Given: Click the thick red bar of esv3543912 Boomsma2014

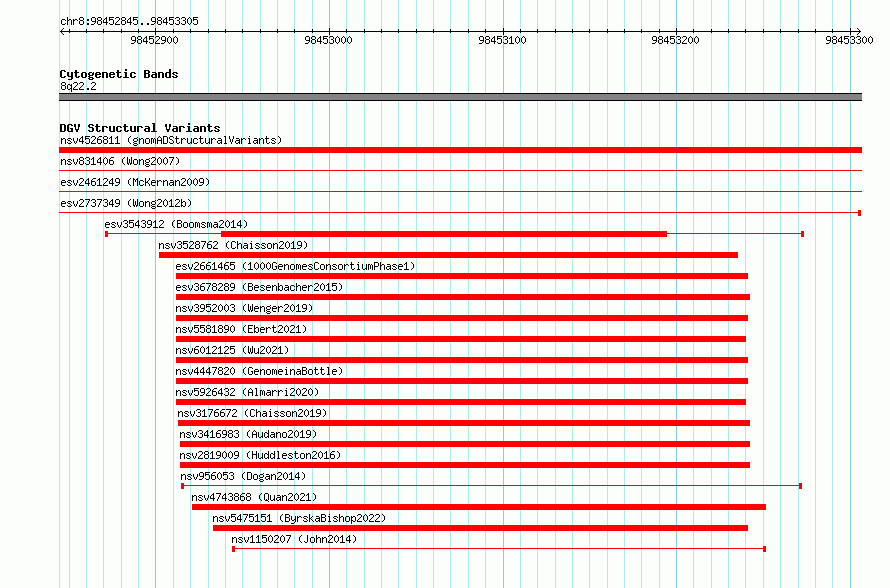Looking at the screenshot, I should pos(444,234).
